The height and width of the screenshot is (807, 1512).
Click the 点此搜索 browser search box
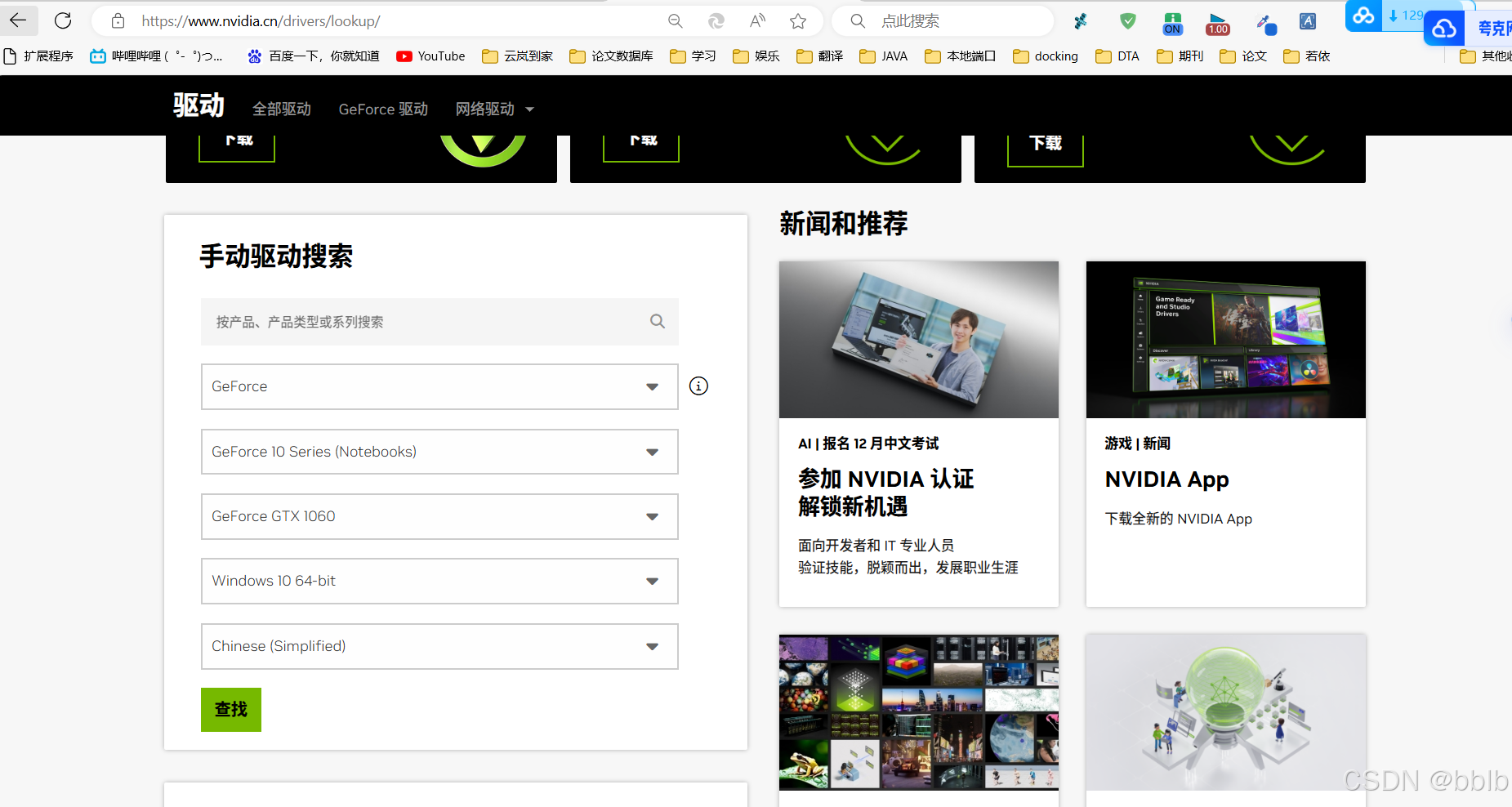click(943, 21)
